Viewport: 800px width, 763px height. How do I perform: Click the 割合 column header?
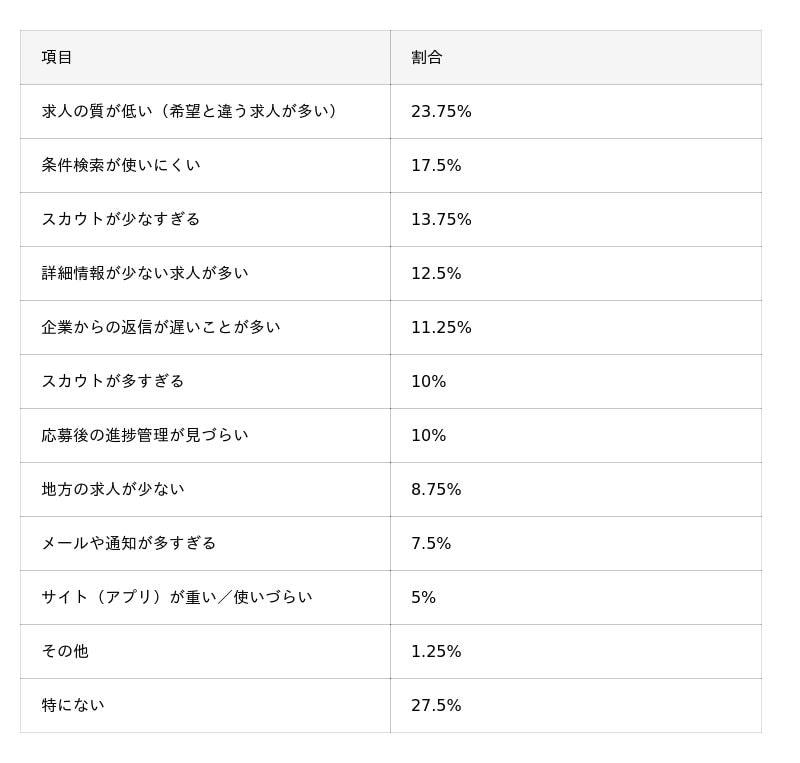pos(427,57)
